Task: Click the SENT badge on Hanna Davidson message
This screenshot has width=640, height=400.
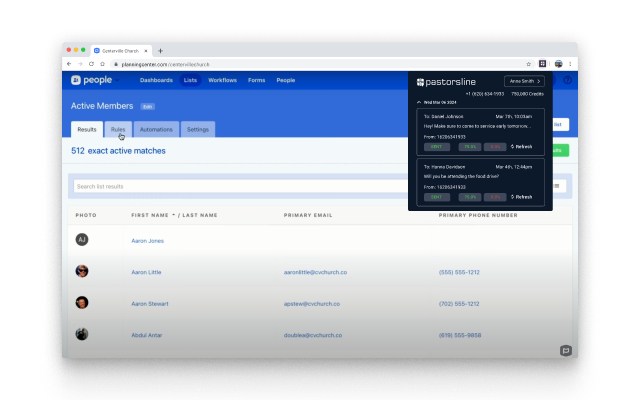Action: 437,197
